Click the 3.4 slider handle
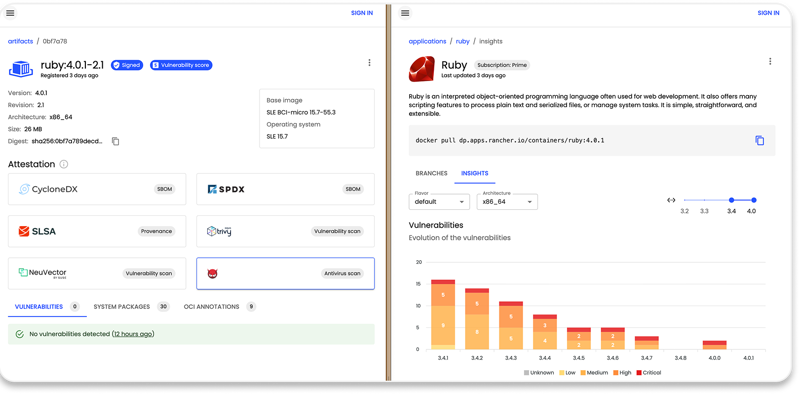Viewport: 799px width, 394px height. pyautogui.click(x=731, y=200)
